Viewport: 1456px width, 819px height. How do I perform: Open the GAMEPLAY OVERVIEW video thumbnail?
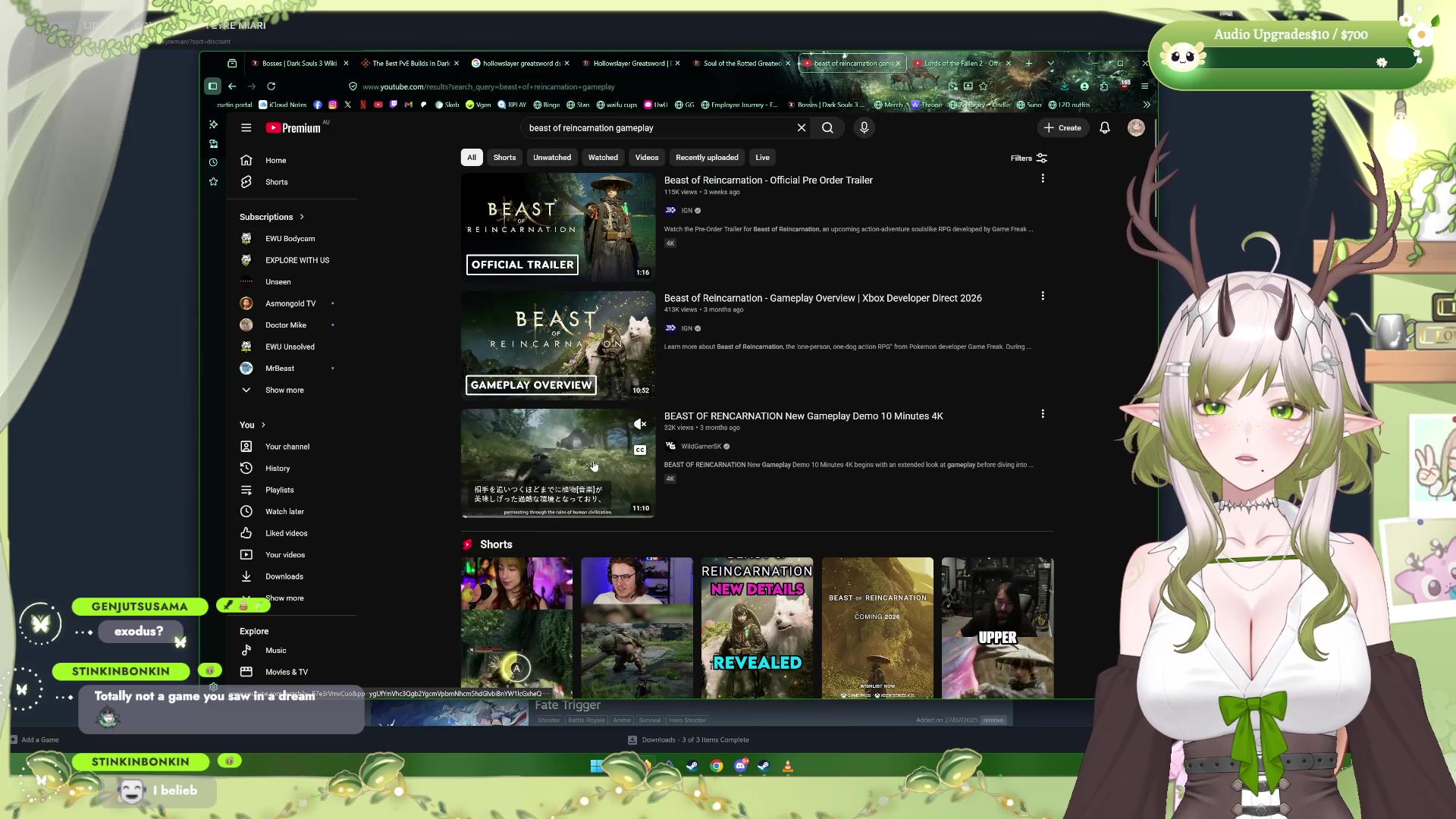pyautogui.click(x=558, y=345)
